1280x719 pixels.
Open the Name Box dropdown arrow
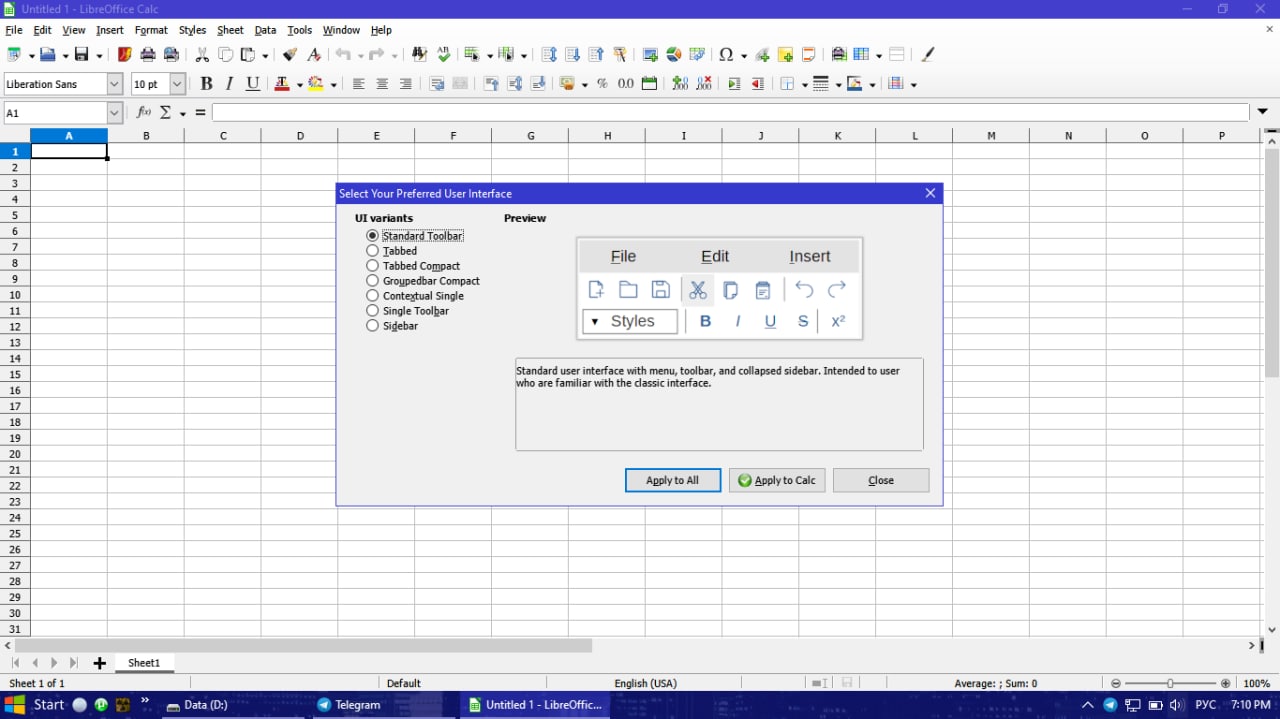(114, 113)
